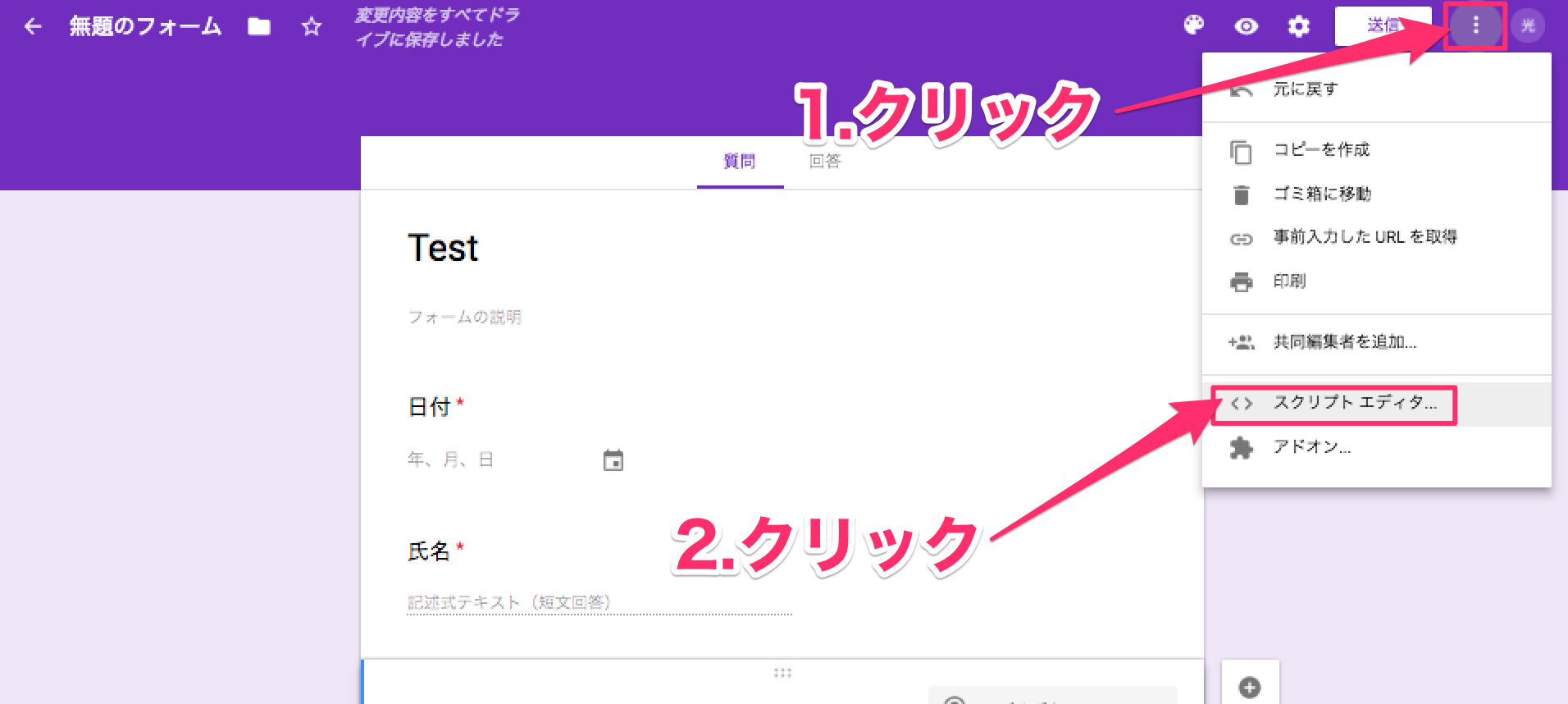This screenshot has height=704, width=1568.
Task: Select 事前入力した URL を取得
Action: (1376, 237)
